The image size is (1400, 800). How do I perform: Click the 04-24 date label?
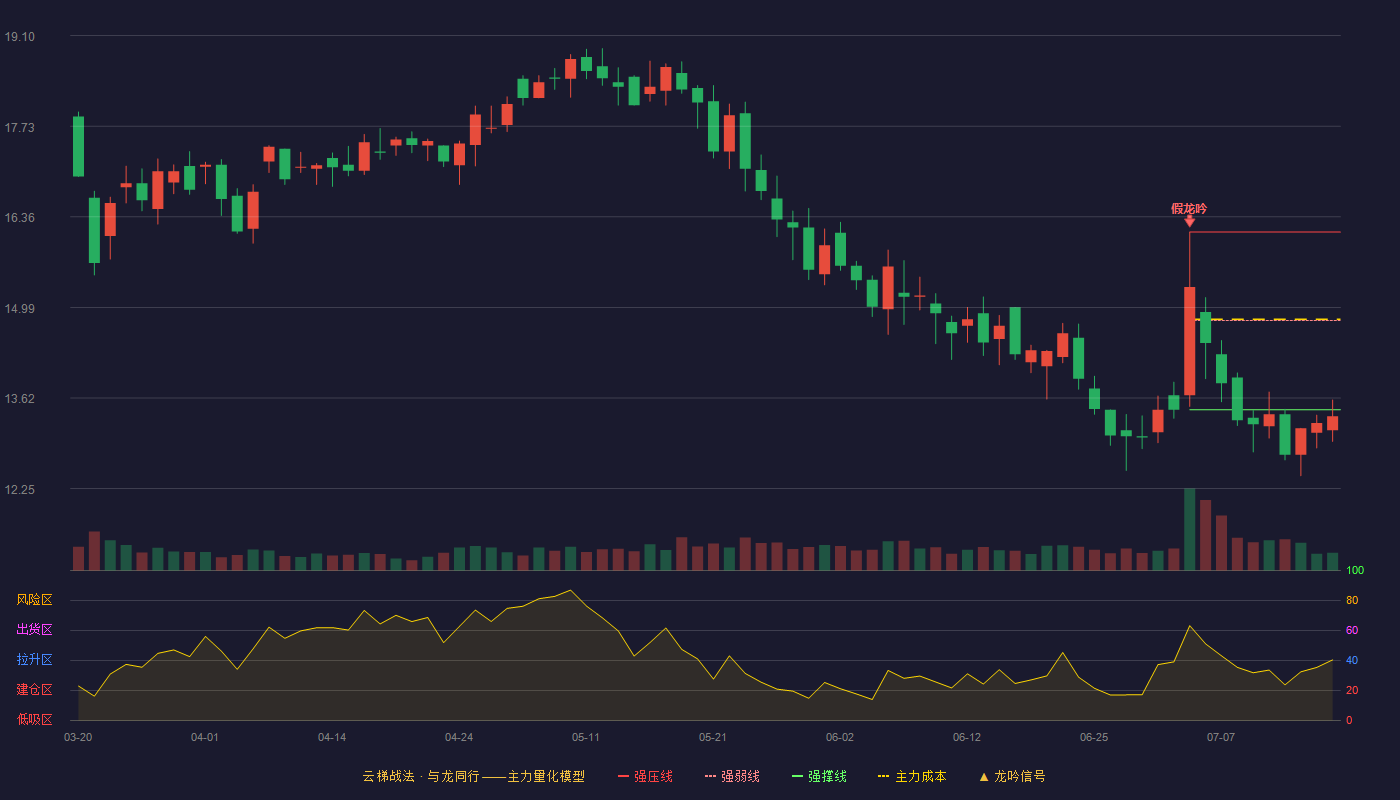coord(459,737)
